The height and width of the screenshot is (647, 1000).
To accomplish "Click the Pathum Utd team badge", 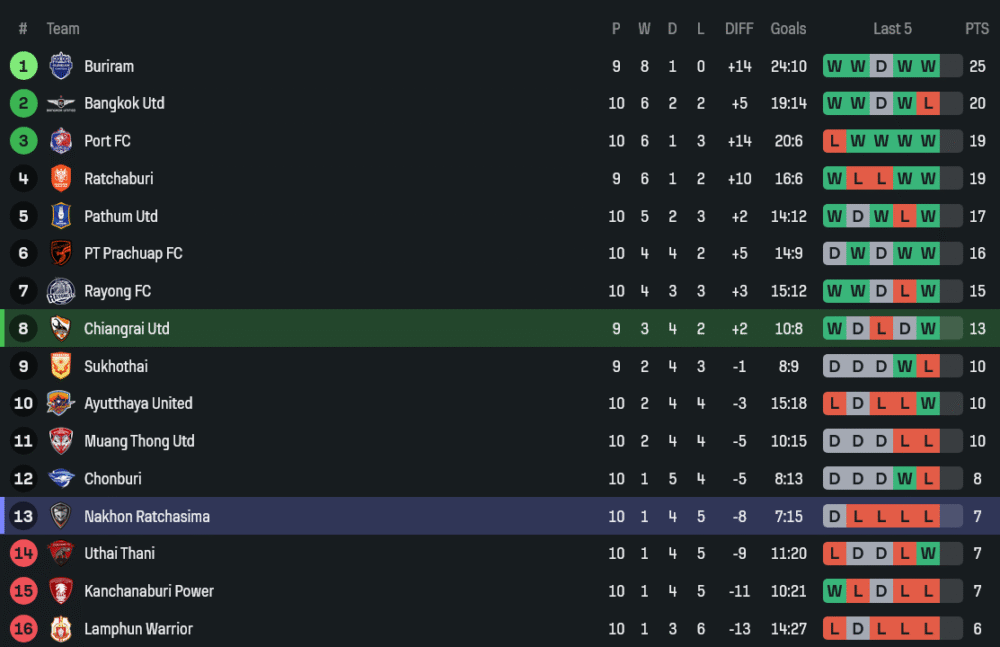I will [61, 216].
